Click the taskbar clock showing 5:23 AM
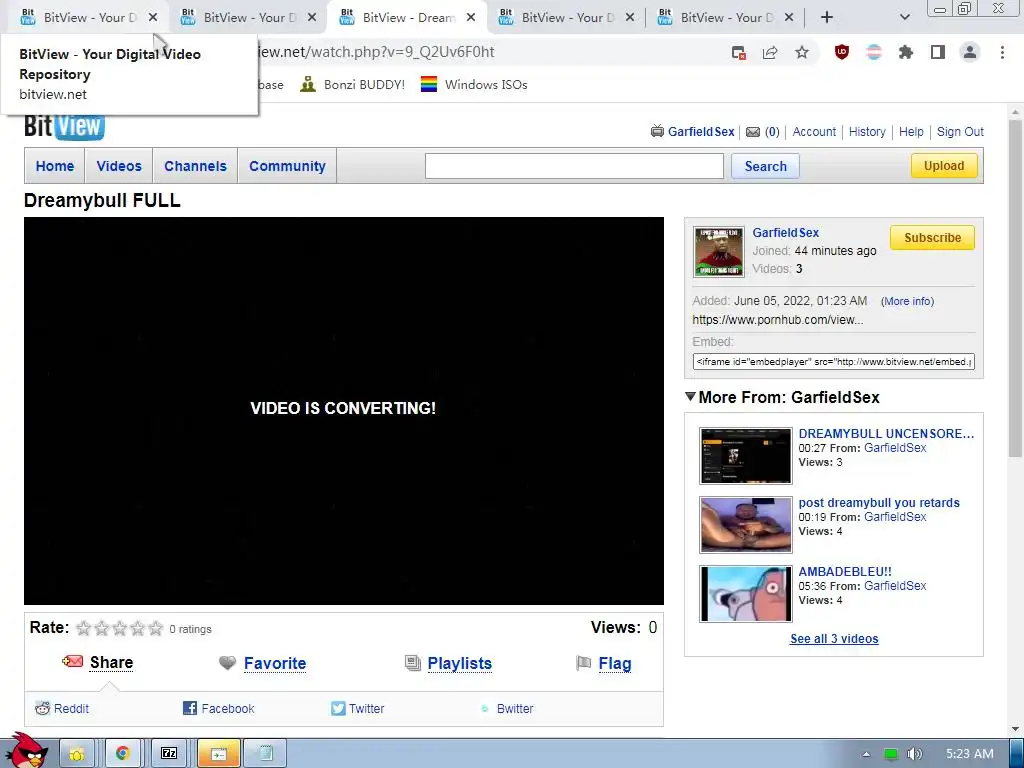 969,754
